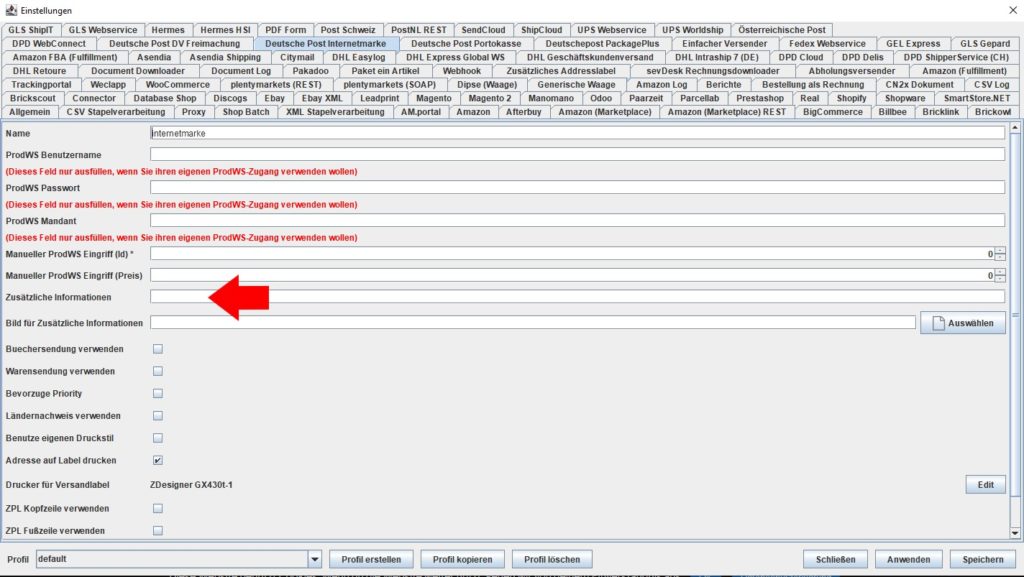Screen dimensions: 1024x577
Task: Uncheck Adresse auf Label drucken
Action: point(158,460)
